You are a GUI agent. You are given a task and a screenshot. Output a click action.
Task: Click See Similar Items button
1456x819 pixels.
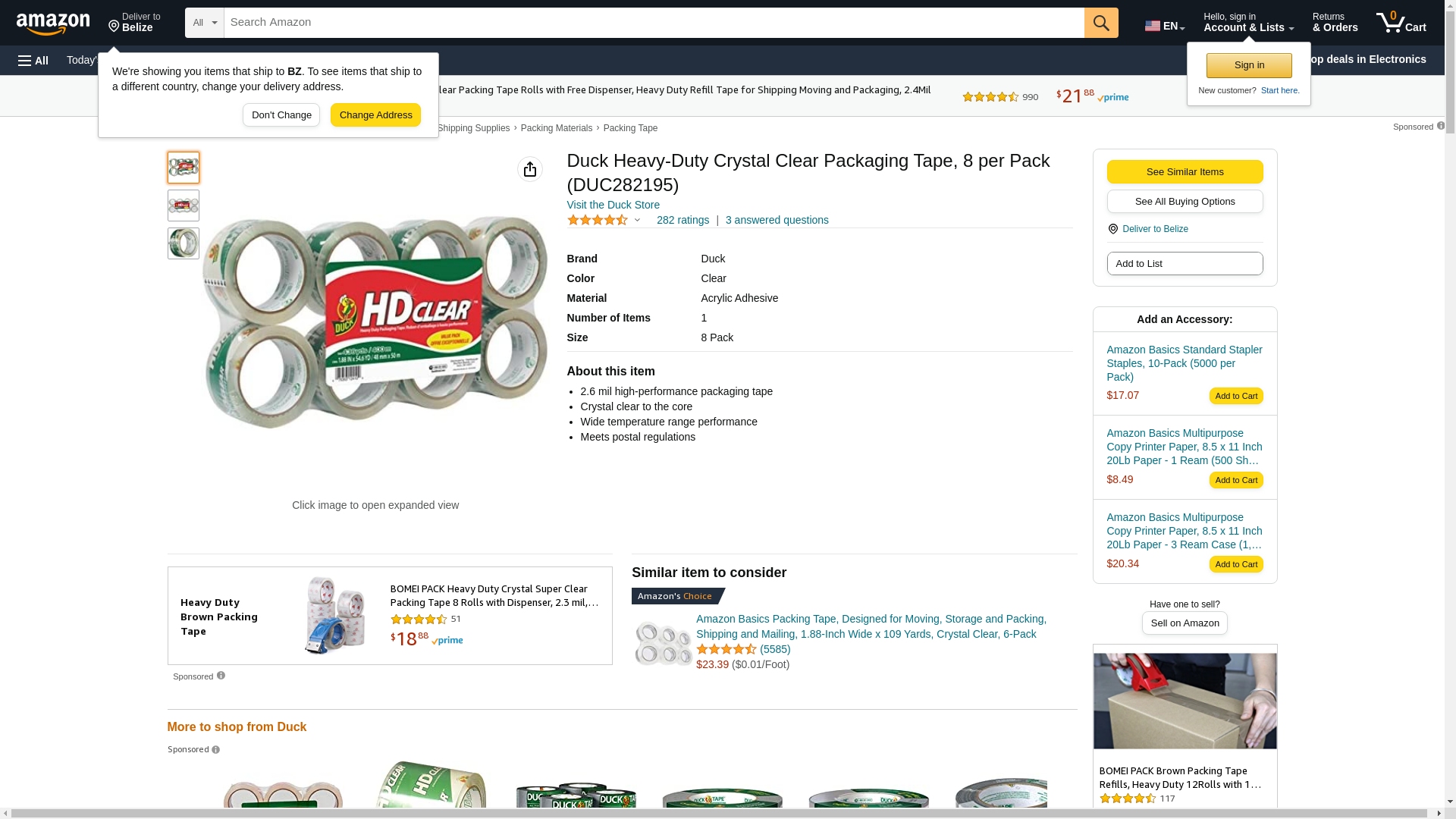tap(1184, 172)
